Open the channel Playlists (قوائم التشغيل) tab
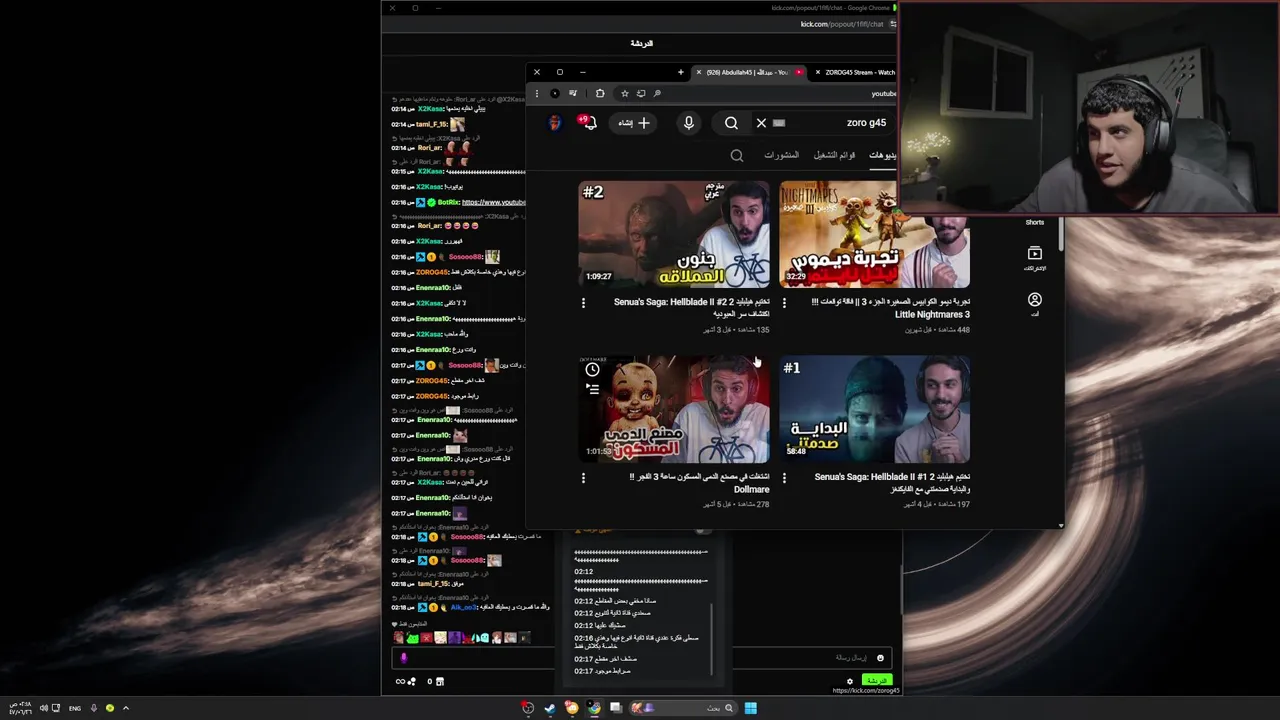The image size is (1280, 720). point(834,155)
